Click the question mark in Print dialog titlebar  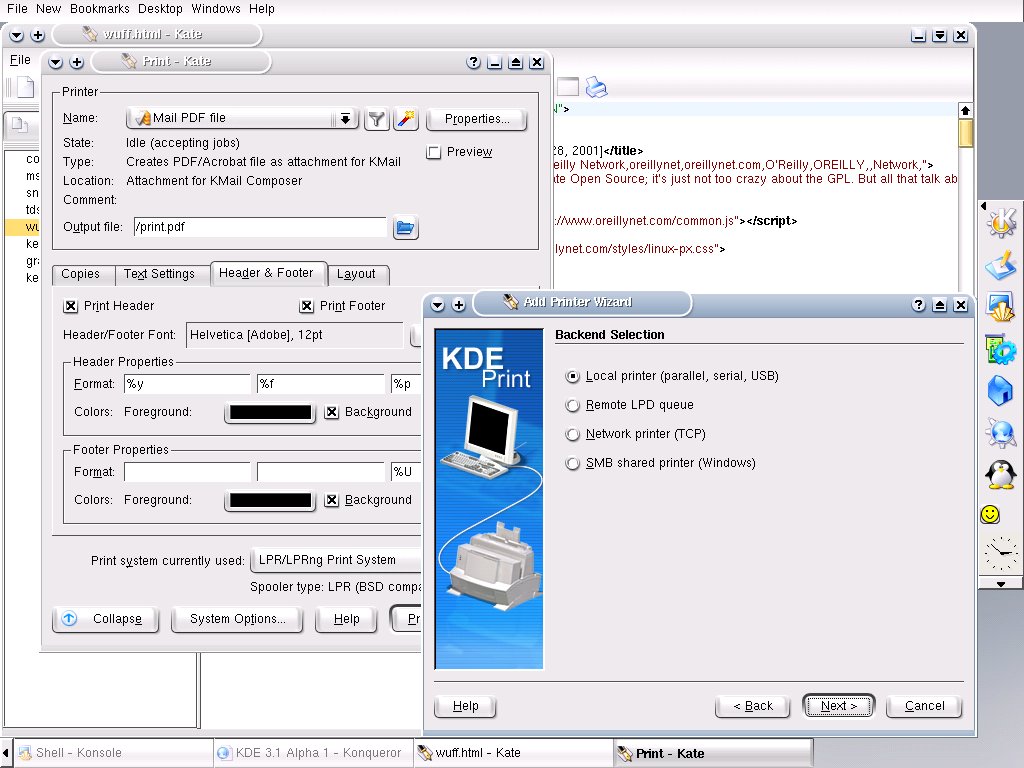[x=473, y=63]
